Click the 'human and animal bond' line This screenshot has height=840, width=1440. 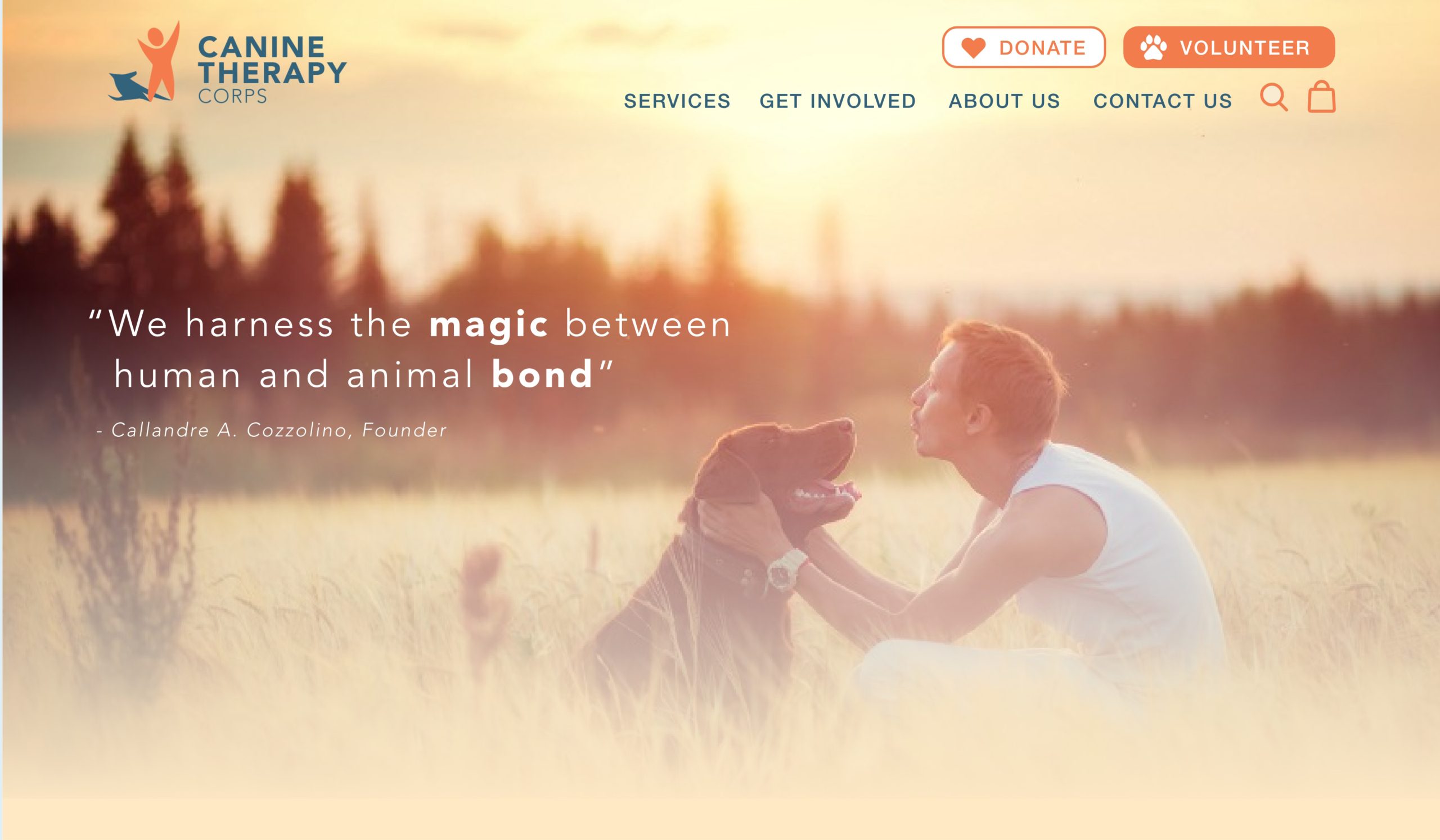point(363,374)
